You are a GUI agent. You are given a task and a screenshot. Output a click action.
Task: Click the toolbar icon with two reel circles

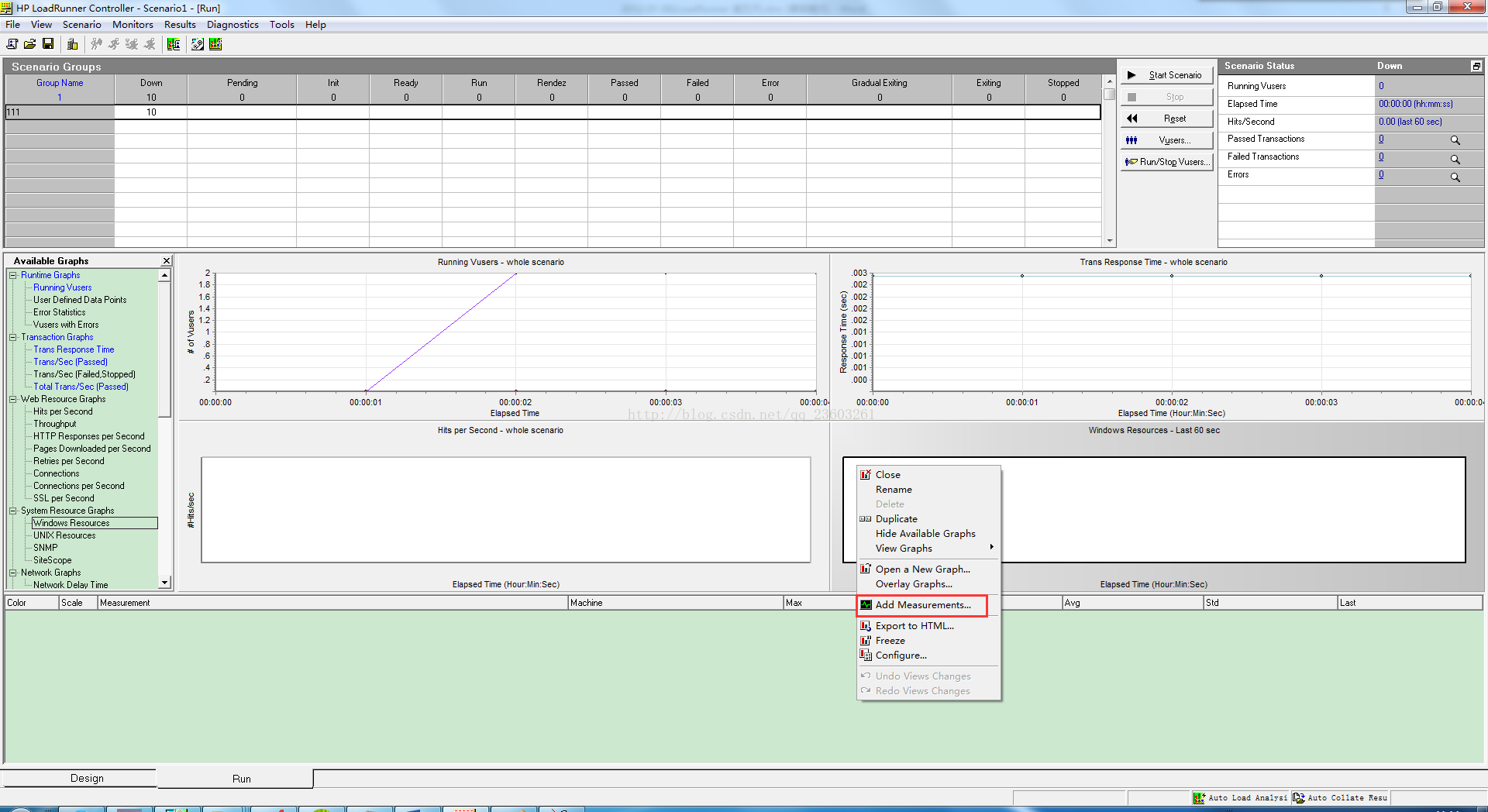[198, 44]
